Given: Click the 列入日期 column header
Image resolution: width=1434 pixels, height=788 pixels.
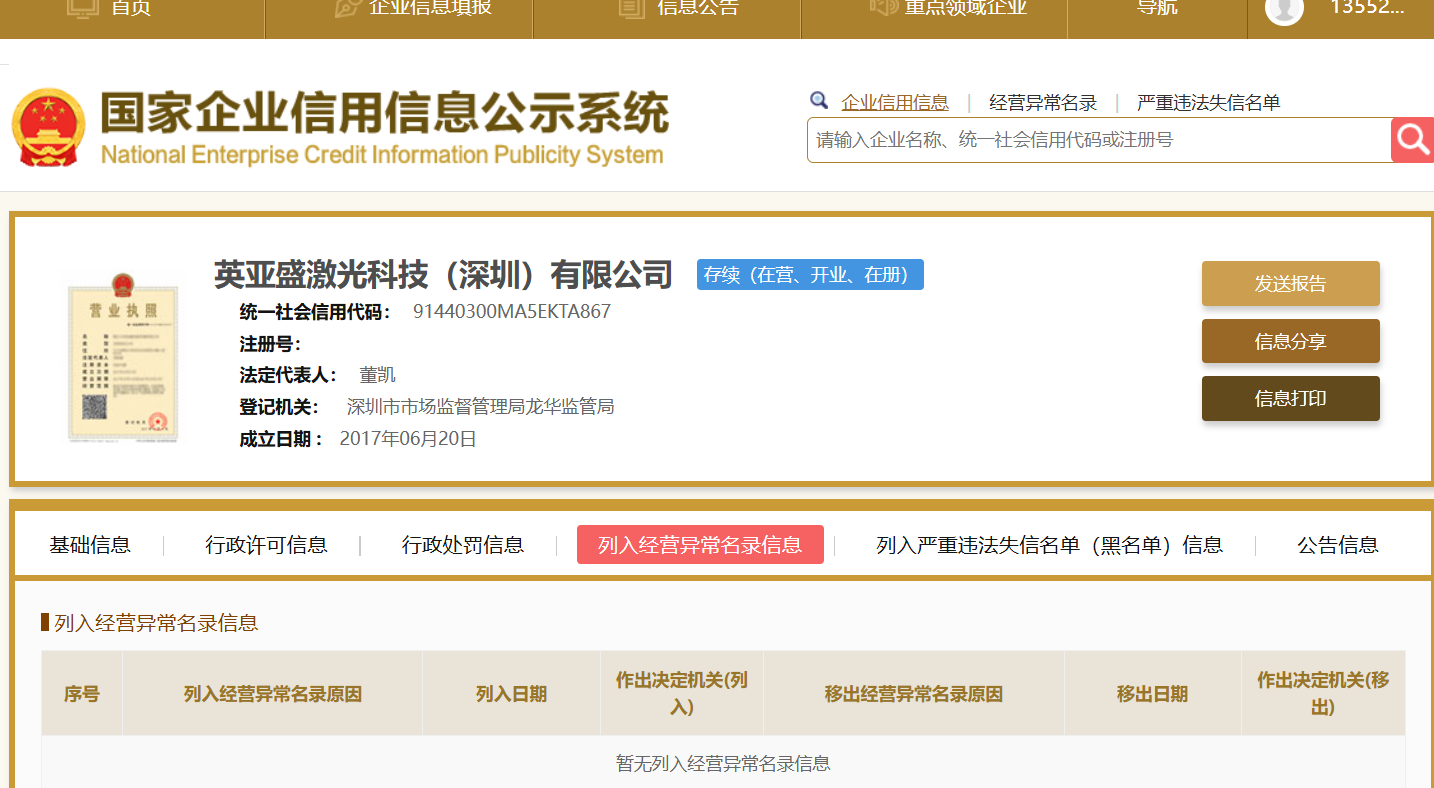Looking at the screenshot, I should (x=511, y=694).
